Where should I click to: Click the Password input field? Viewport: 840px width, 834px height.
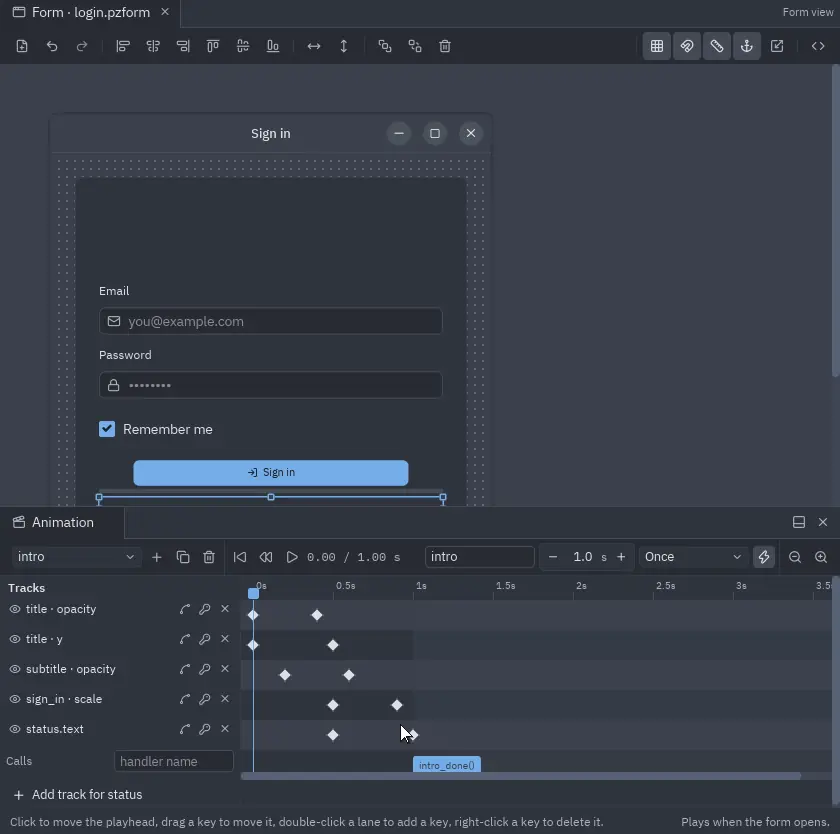click(271, 385)
